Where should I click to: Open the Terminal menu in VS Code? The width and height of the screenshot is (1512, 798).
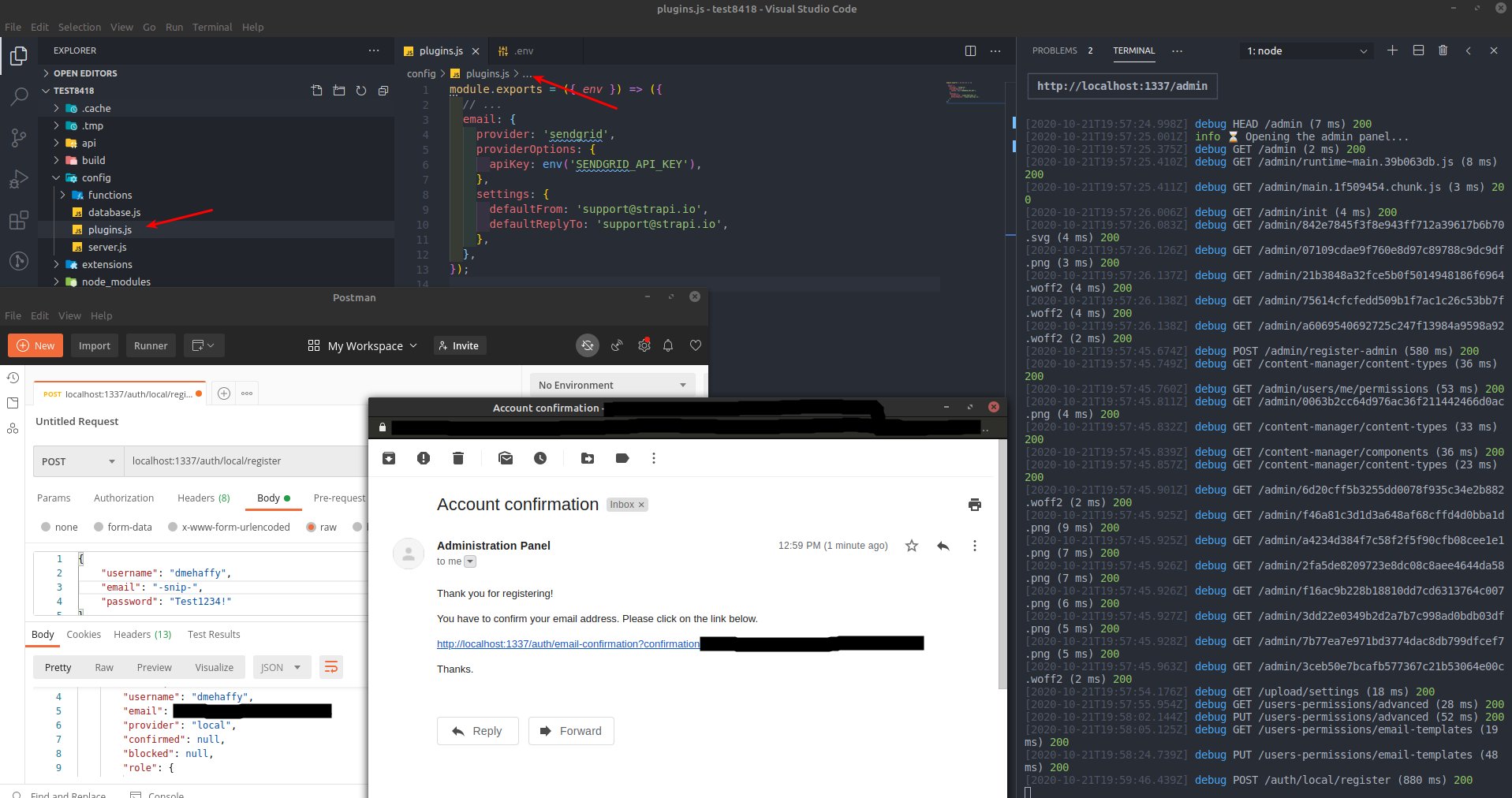coord(211,27)
